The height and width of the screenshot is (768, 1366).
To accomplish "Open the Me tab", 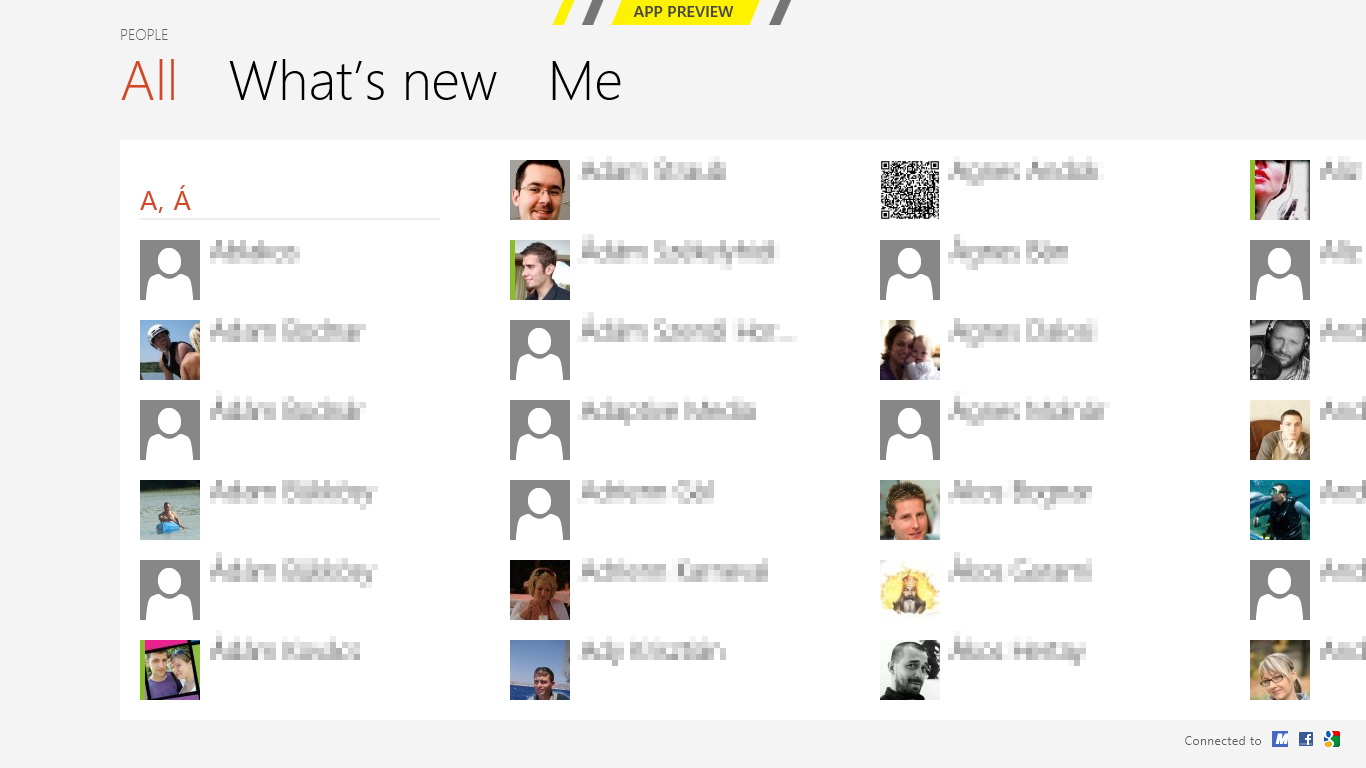I will (585, 81).
